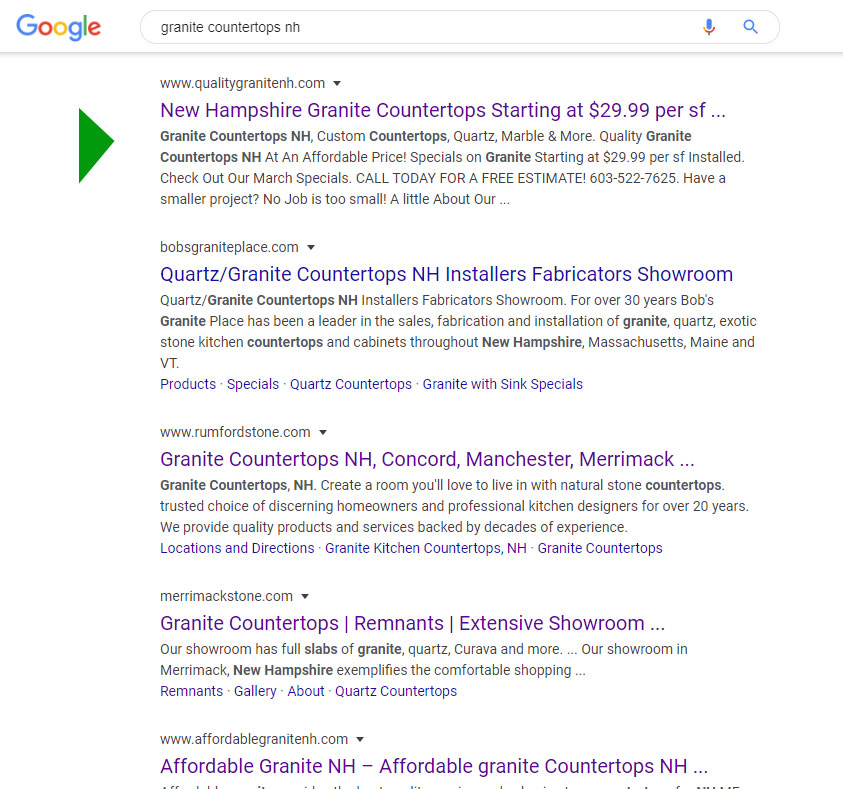
Task: Click the www.qualitygranitenh.com URL text
Action: [x=242, y=83]
